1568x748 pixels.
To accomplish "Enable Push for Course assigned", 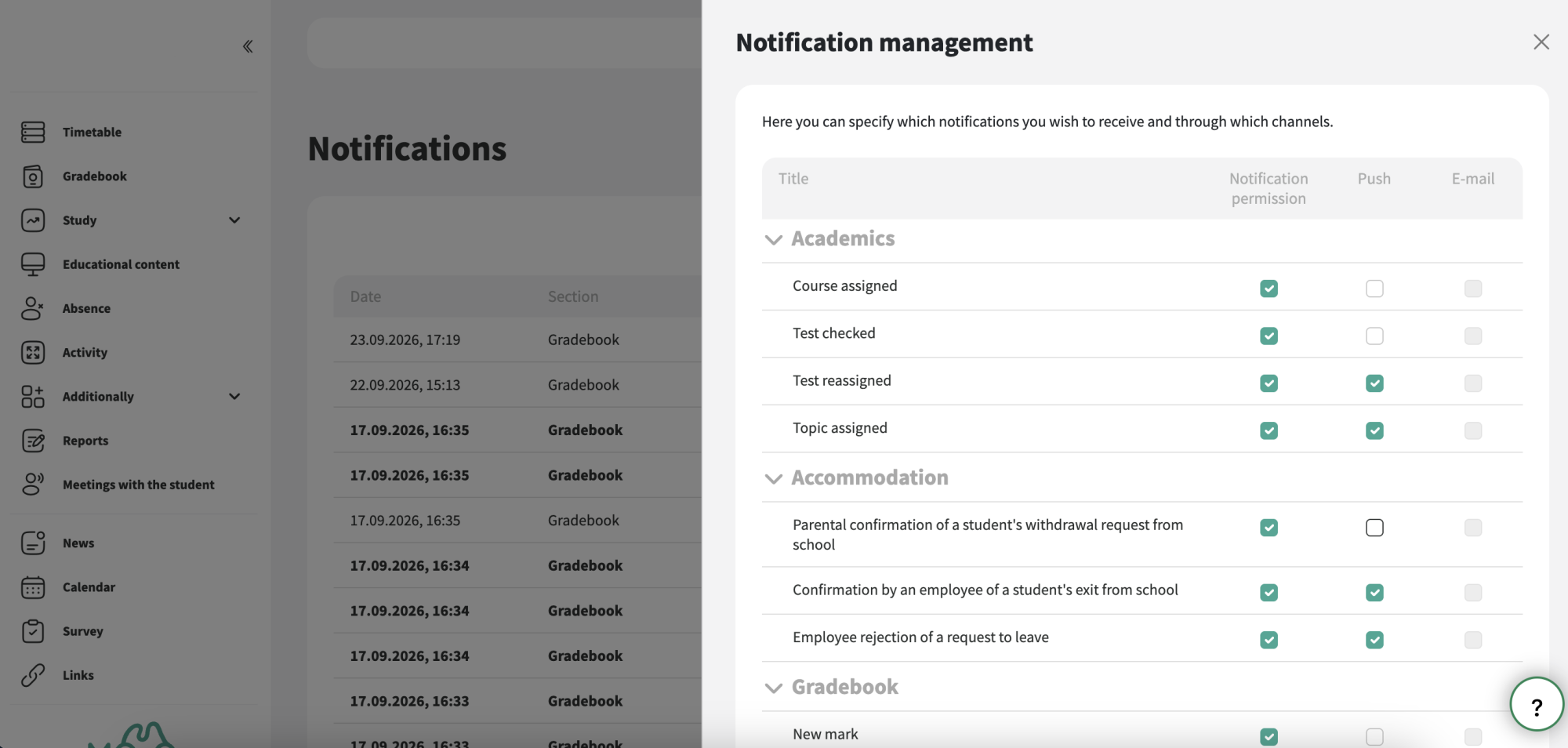I will pyautogui.click(x=1374, y=289).
